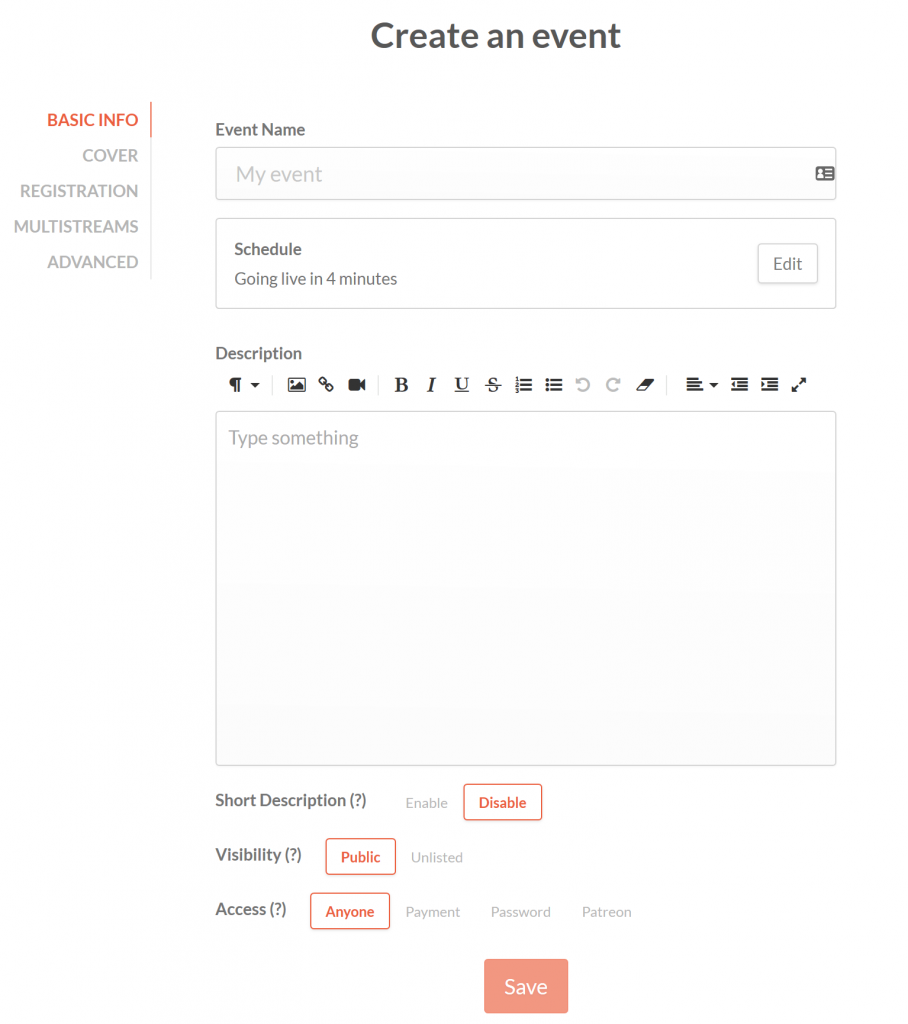This screenshot has width=908, height=1024.
Task: Clear formatting with the eraser icon
Action: [x=645, y=385]
